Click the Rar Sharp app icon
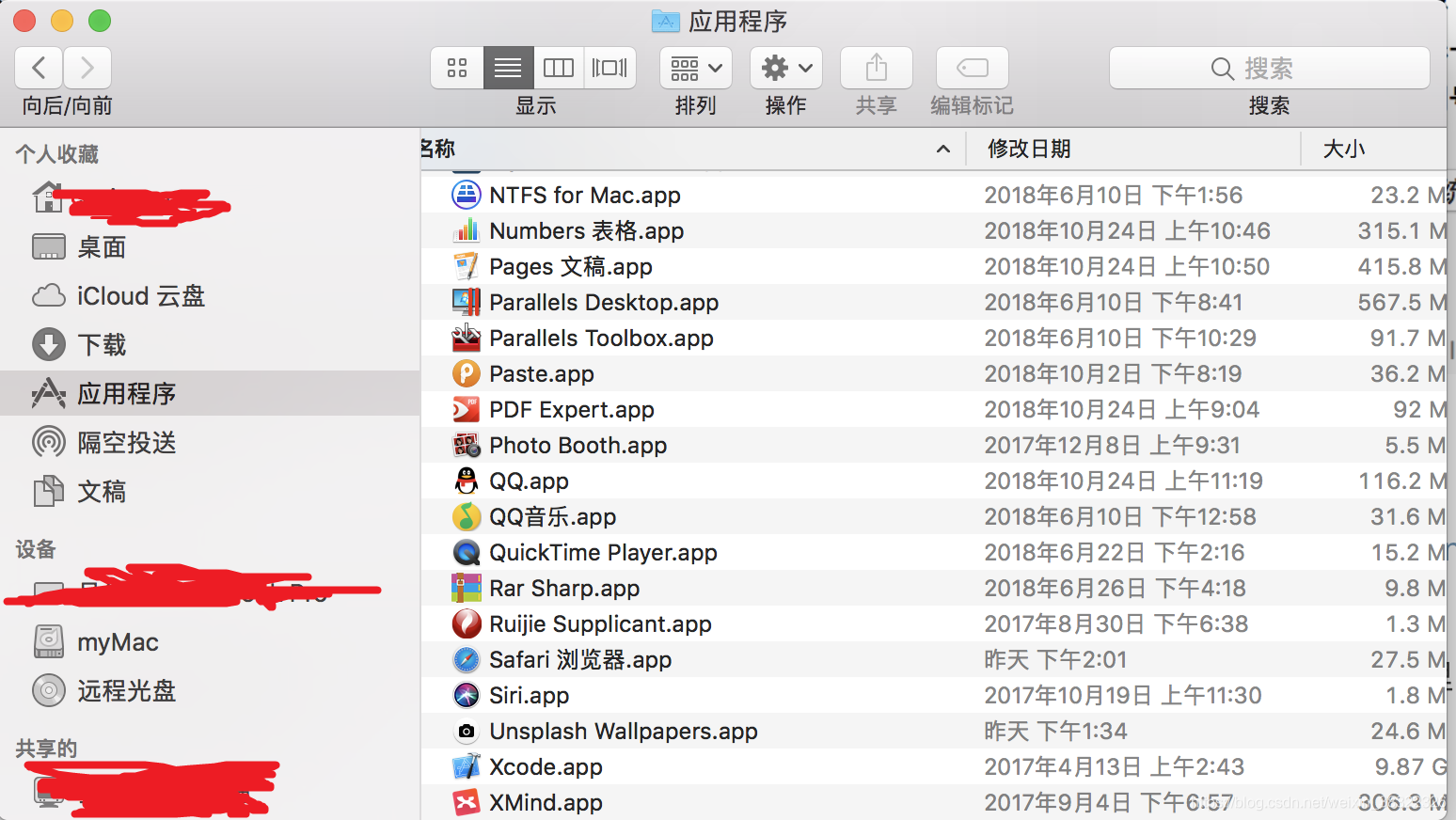The width and height of the screenshot is (1456, 820). point(467,588)
